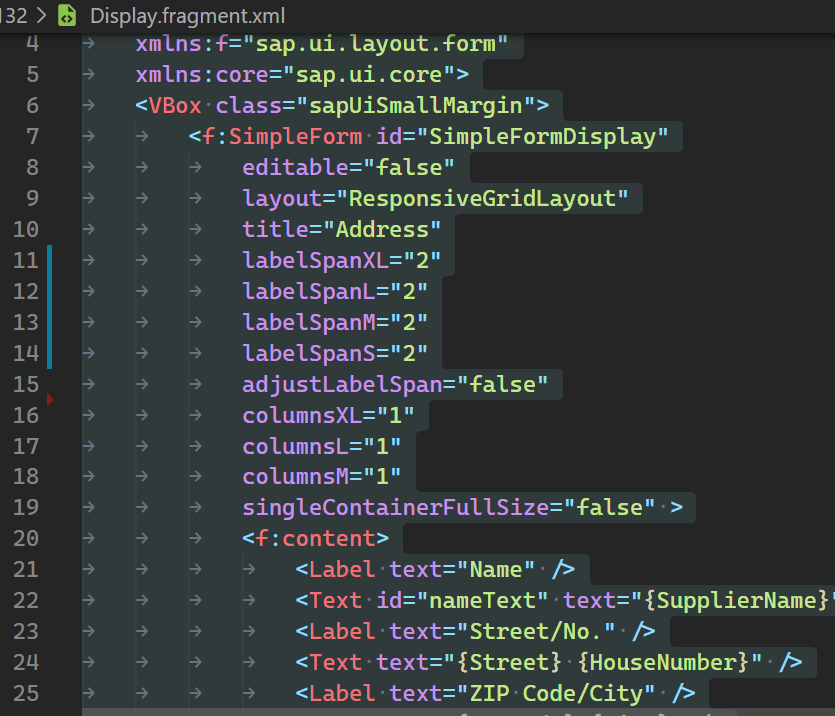Click the labelSpanS attribute
This screenshot has width=835, height=716.
point(309,353)
